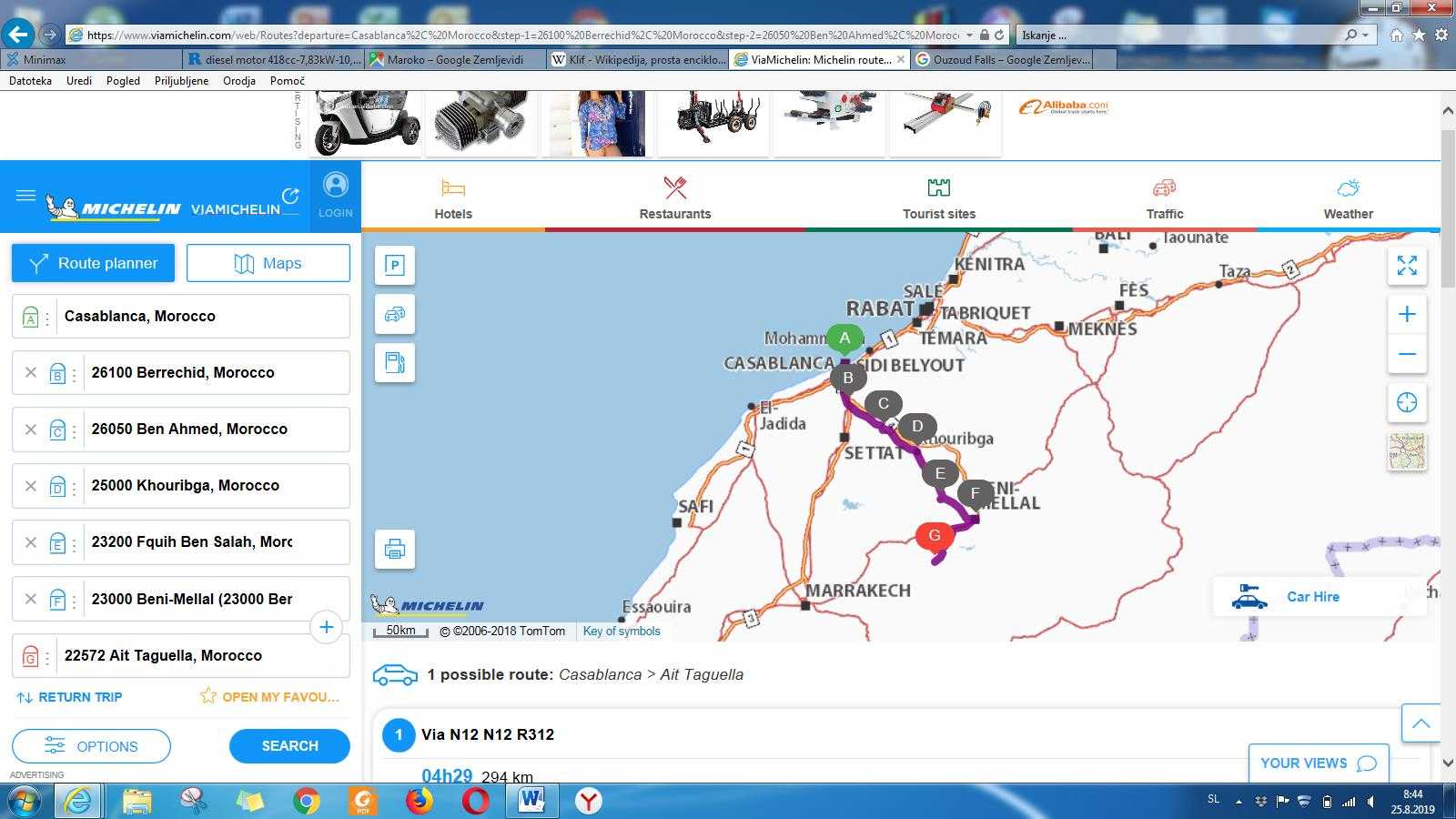
Task: Open the Weather tab
Action: 1348,197
